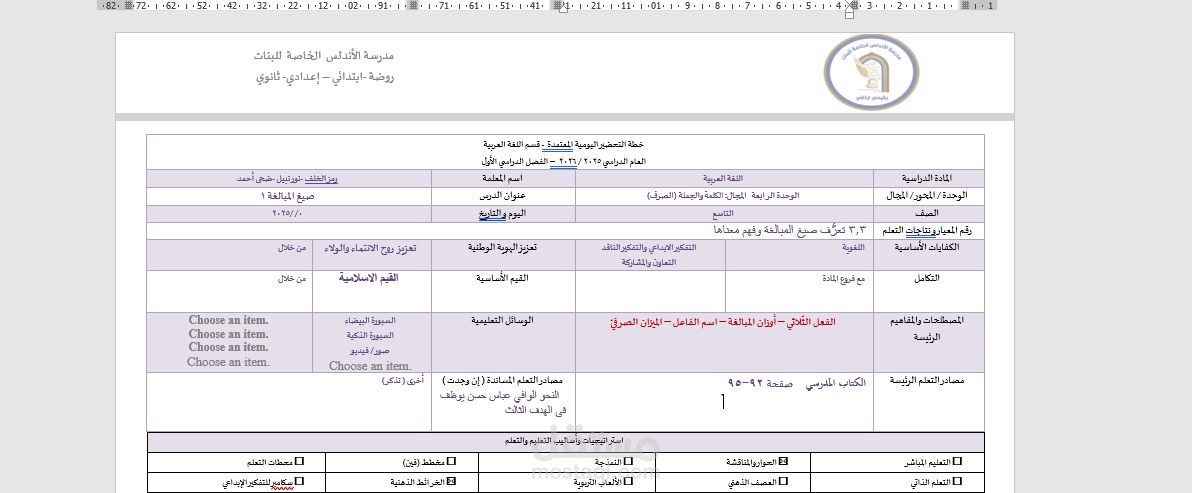
Task: Open the السبورة الذكية dropdown item
Action: click(x=370, y=335)
